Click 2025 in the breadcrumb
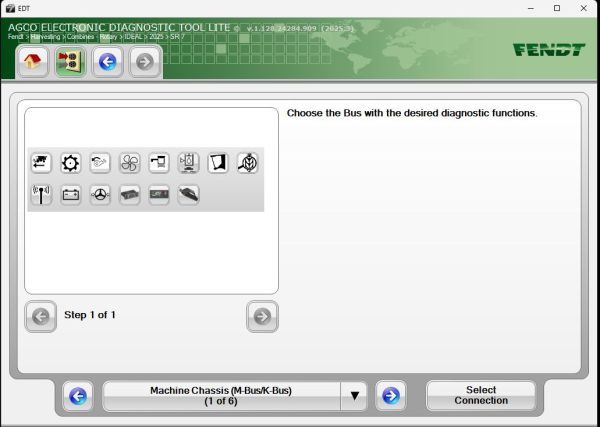The image size is (600, 427). (156, 37)
